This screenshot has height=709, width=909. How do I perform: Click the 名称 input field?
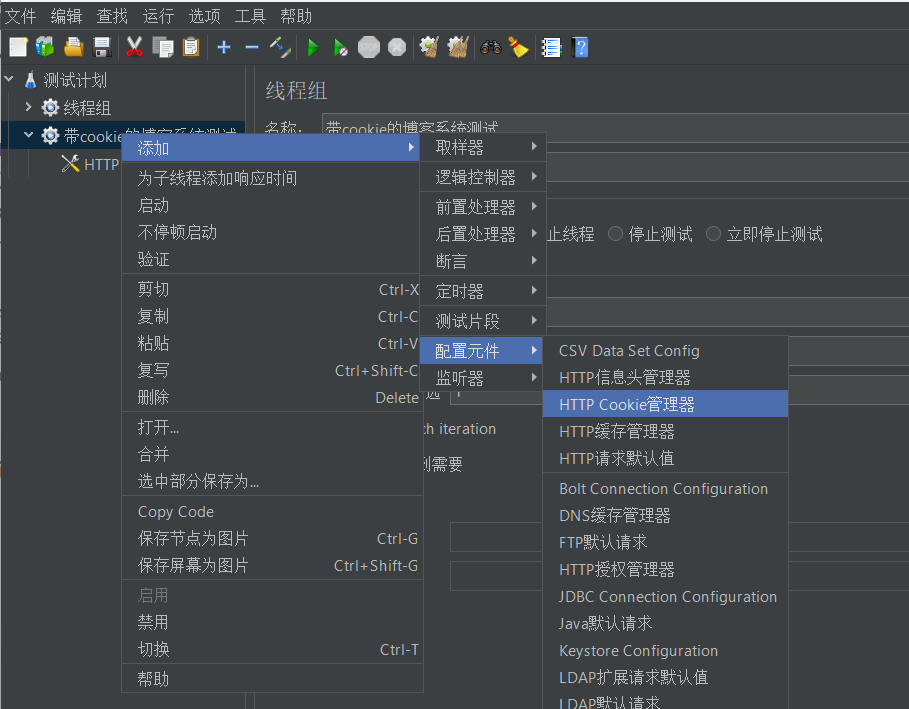pos(615,128)
